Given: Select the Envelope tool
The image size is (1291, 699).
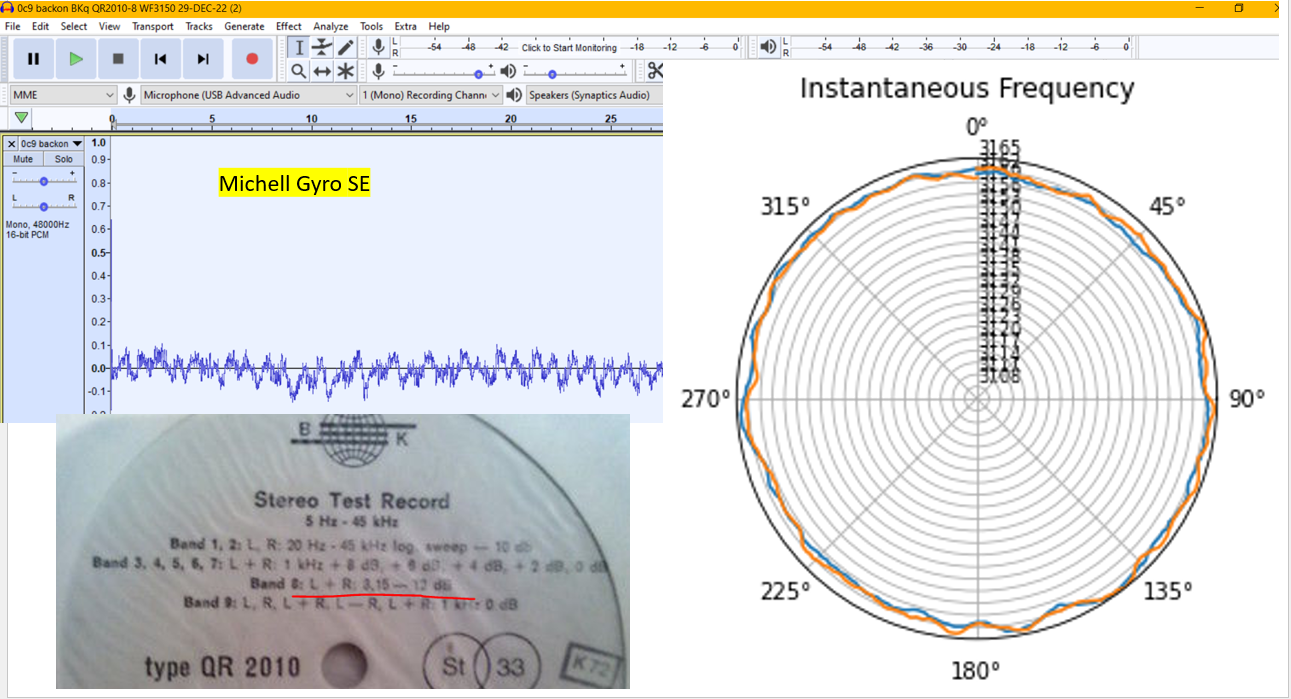Looking at the screenshot, I should [x=322, y=47].
